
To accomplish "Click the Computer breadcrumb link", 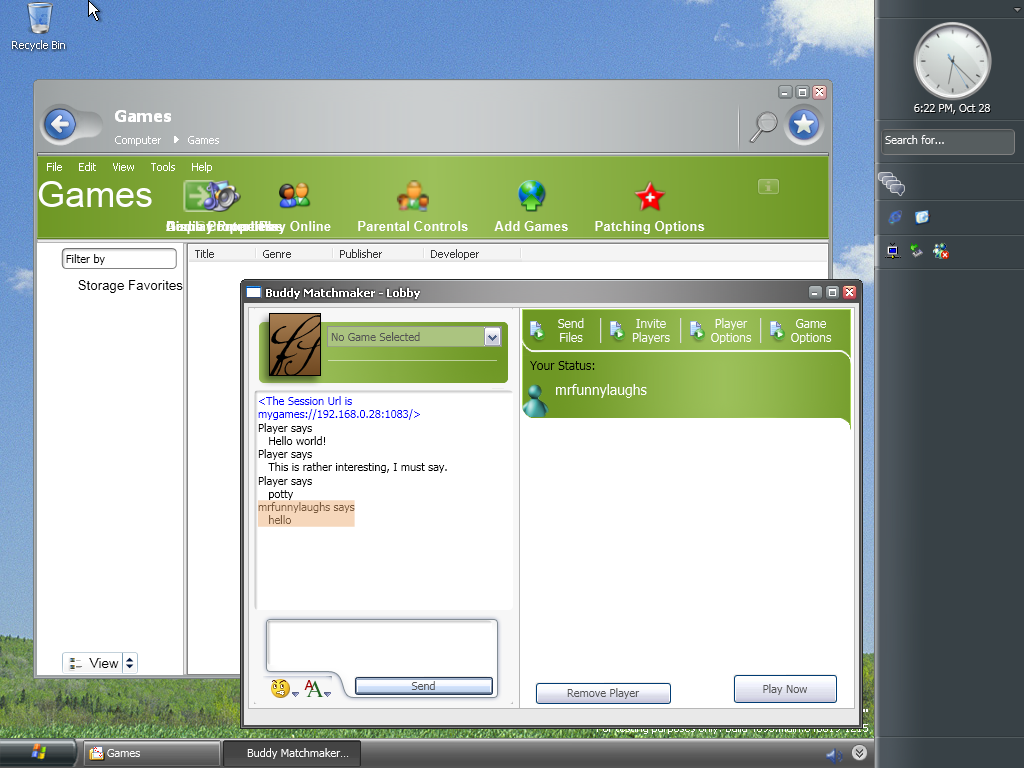I will (137, 140).
